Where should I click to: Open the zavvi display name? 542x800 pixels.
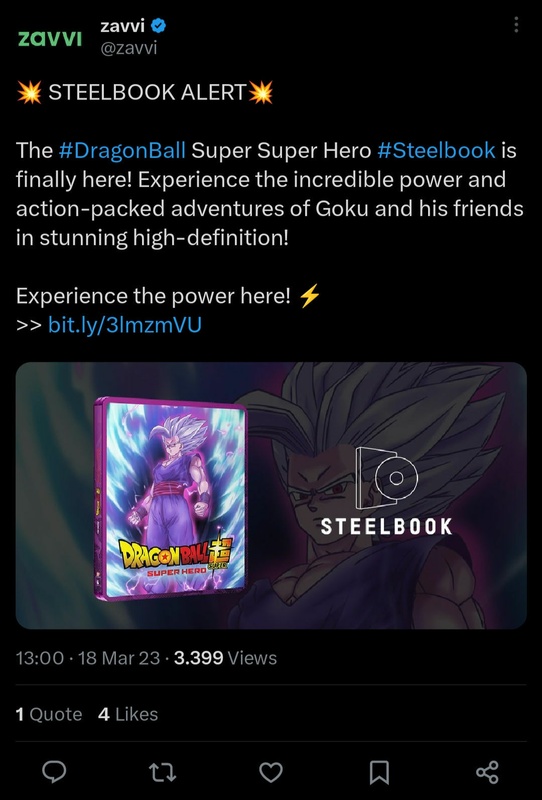[122, 25]
